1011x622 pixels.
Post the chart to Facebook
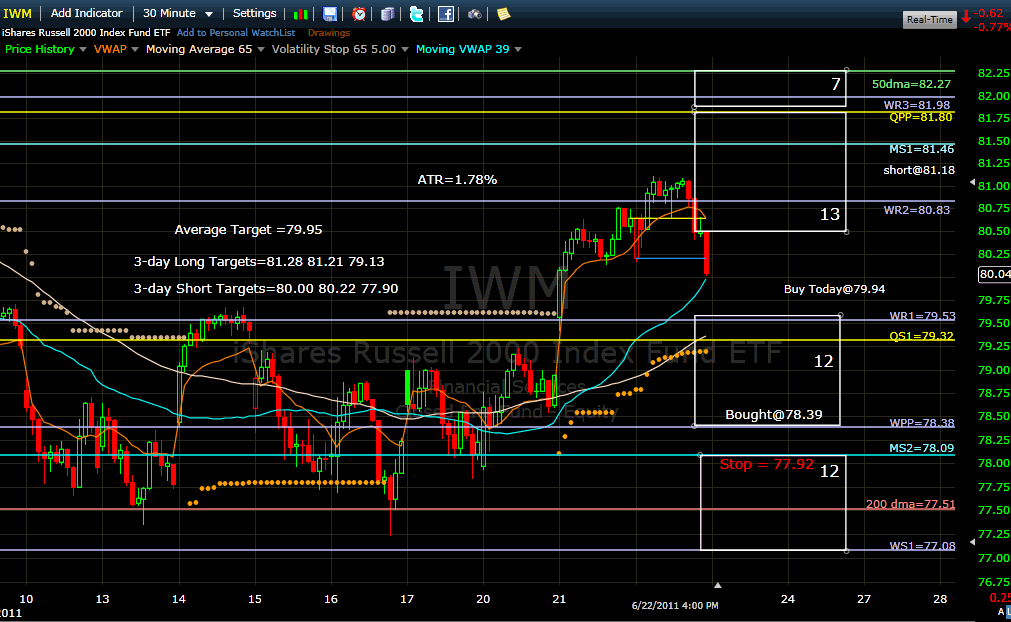446,13
